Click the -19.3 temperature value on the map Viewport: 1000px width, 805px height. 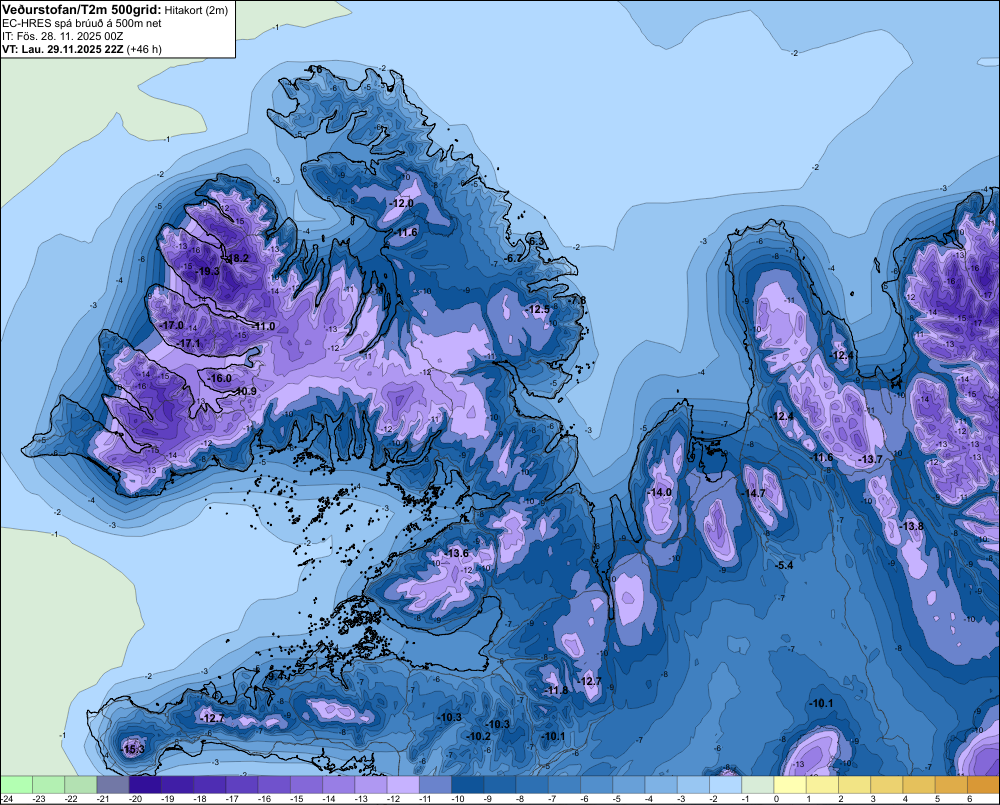coord(208,271)
